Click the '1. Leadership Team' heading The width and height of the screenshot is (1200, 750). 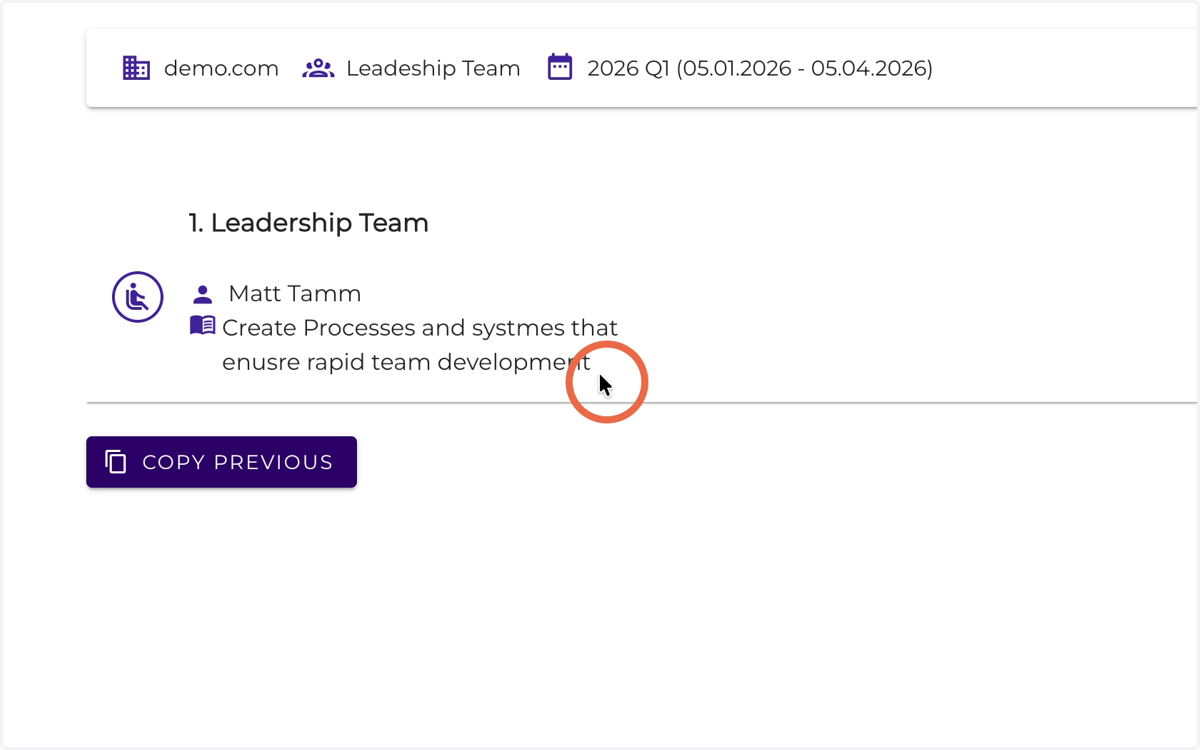(309, 223)
